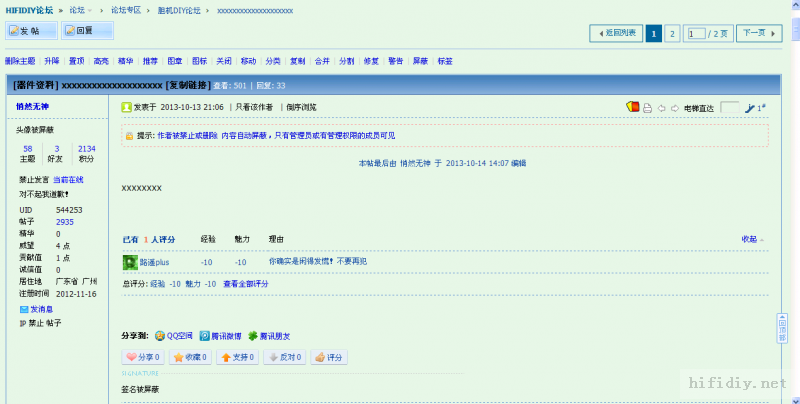
Task: Go to previous thread with left arrow
Action: tap(661, 107)
